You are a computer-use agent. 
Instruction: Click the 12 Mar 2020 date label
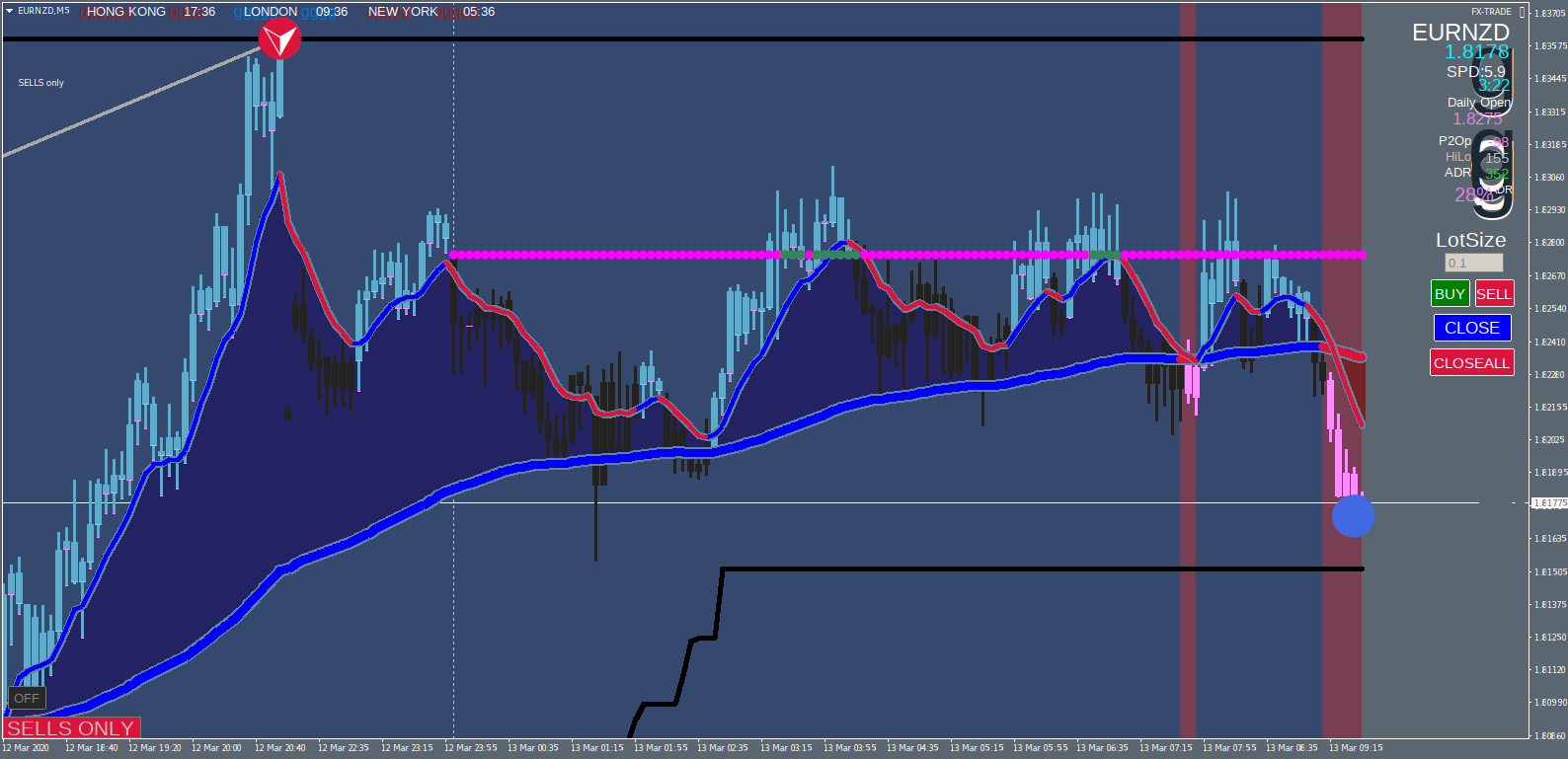pos(26,748)
